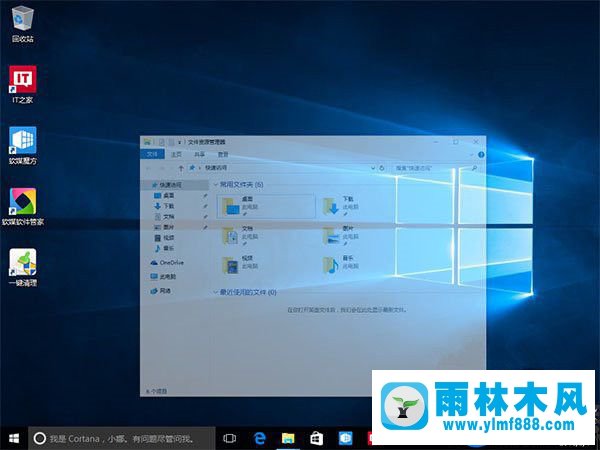Click the Explorer help question-mark icon
Screen dimensions: 600x450
pyautogui.click(x=481, y=155)
